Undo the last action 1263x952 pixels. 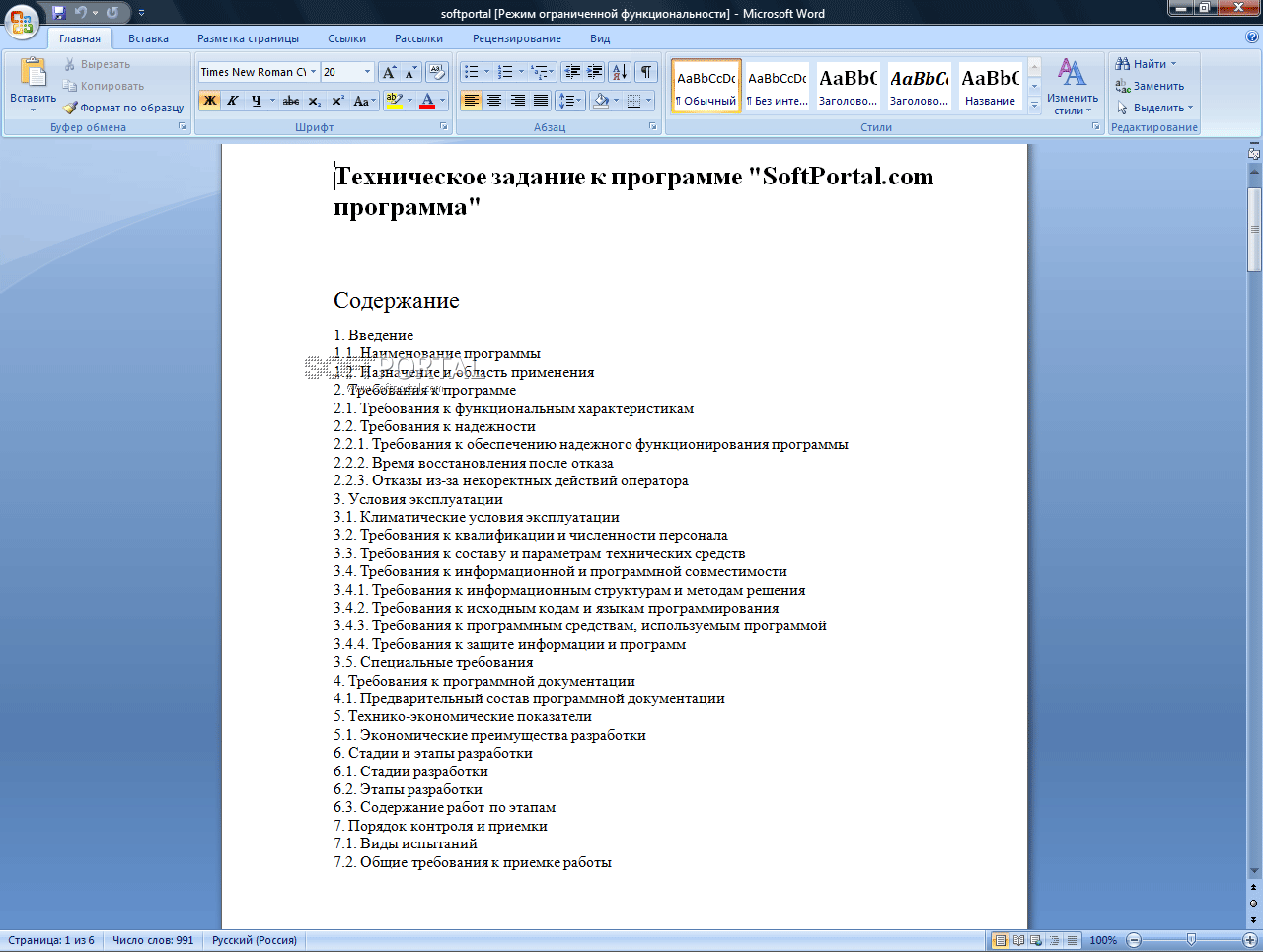[81, 13]
